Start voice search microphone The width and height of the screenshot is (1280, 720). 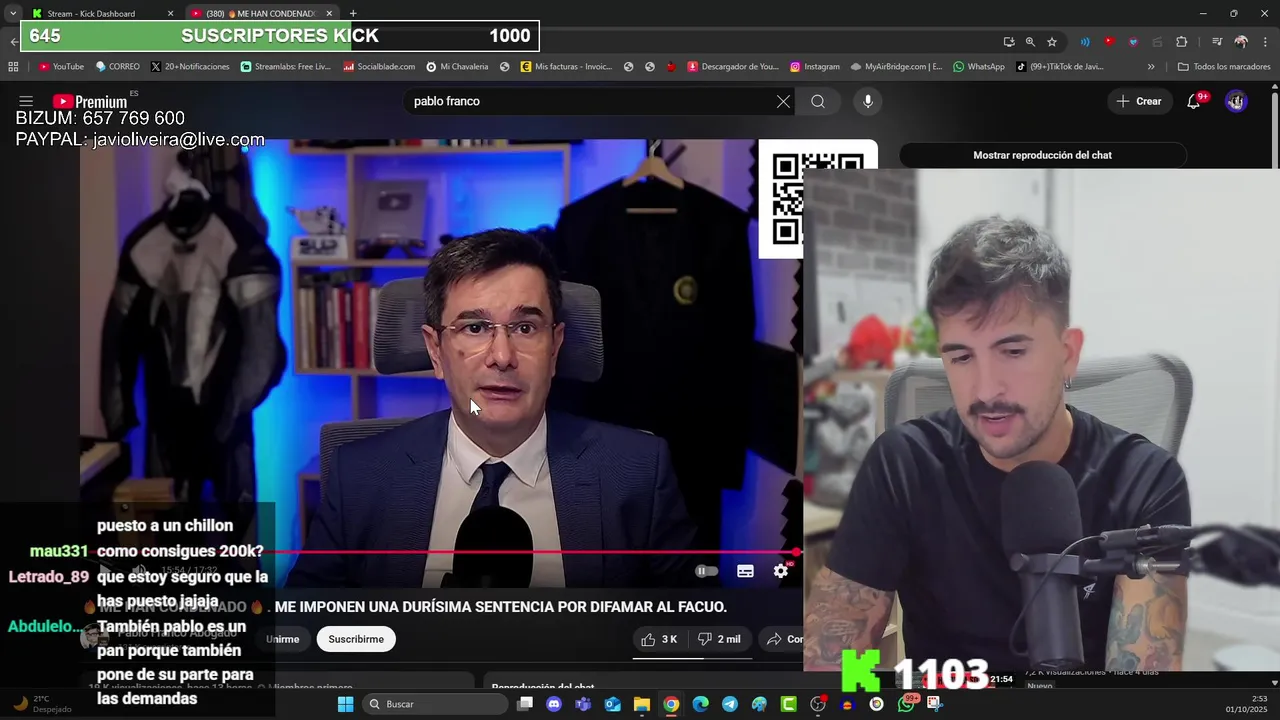(868, 101)
